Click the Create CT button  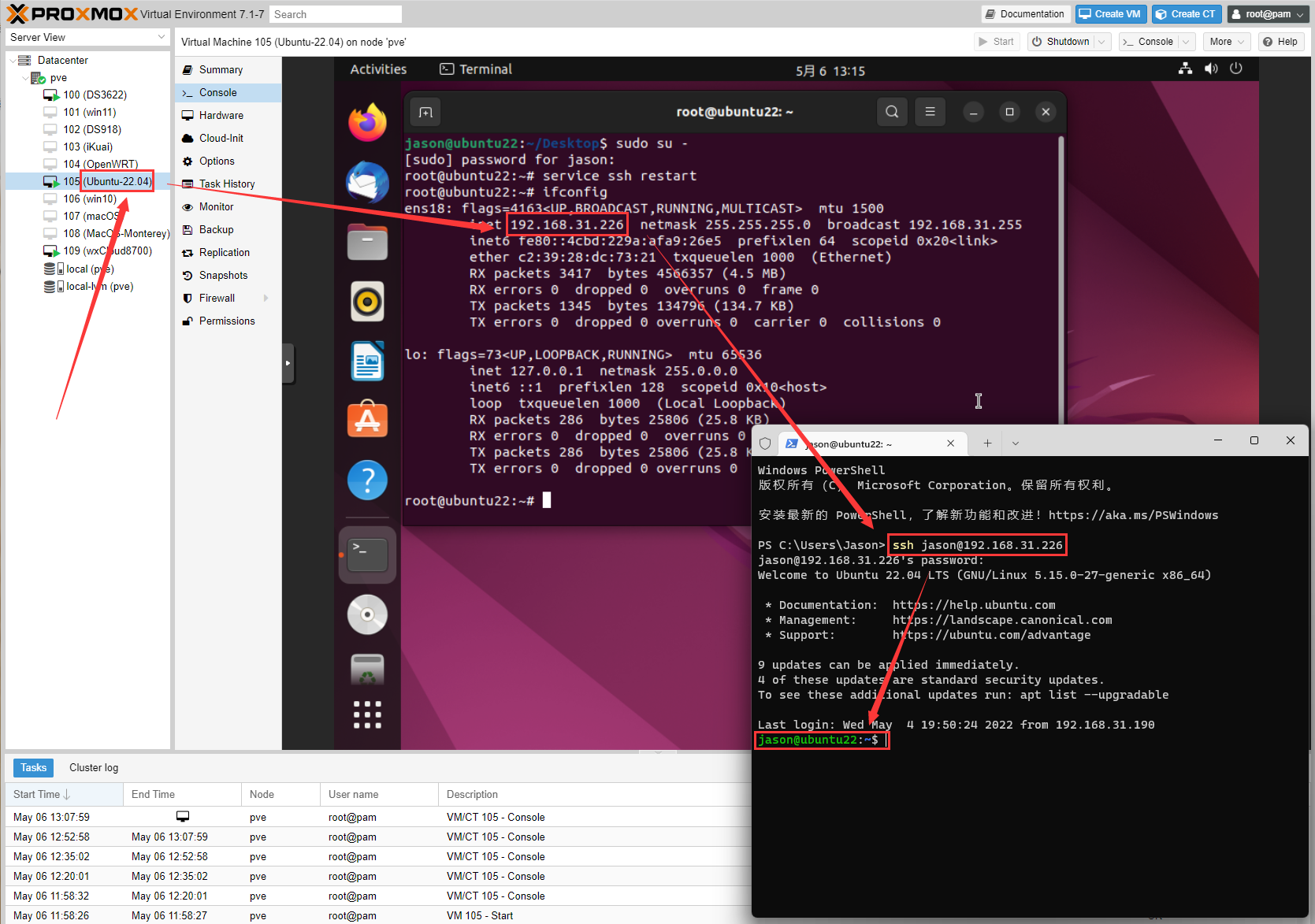pos(1186,14)
